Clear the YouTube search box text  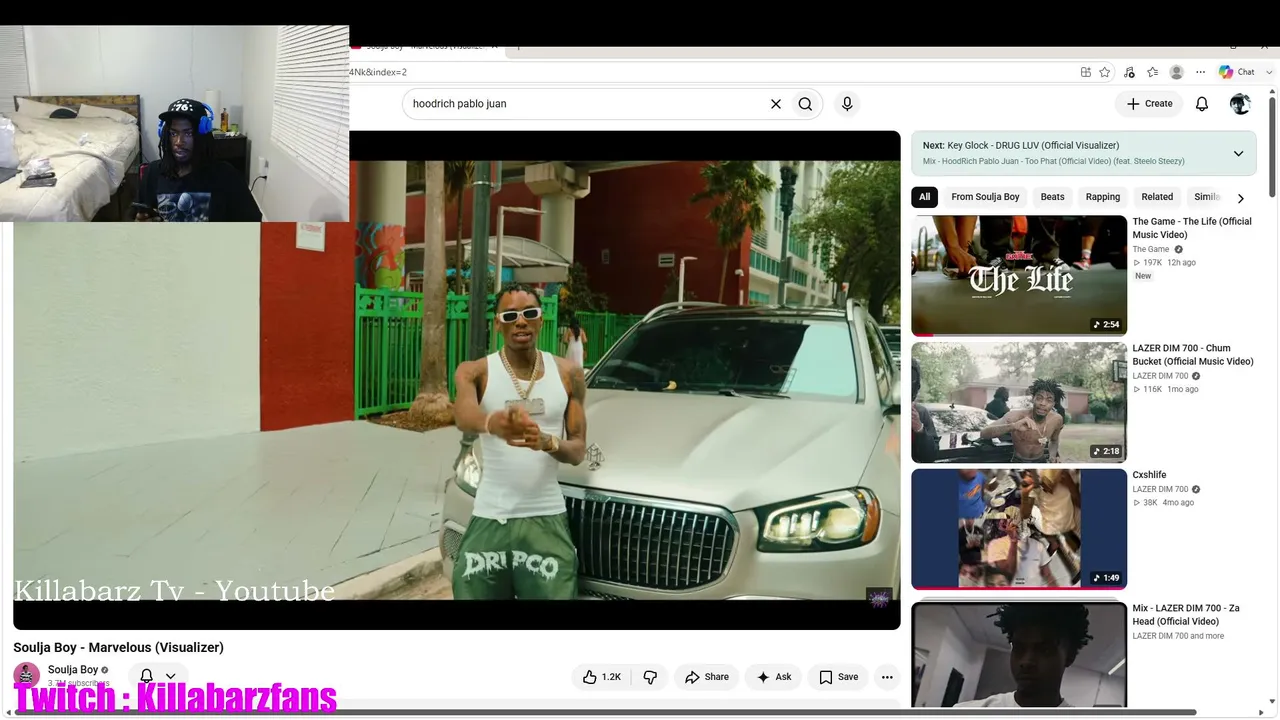(x=775, y=104)
